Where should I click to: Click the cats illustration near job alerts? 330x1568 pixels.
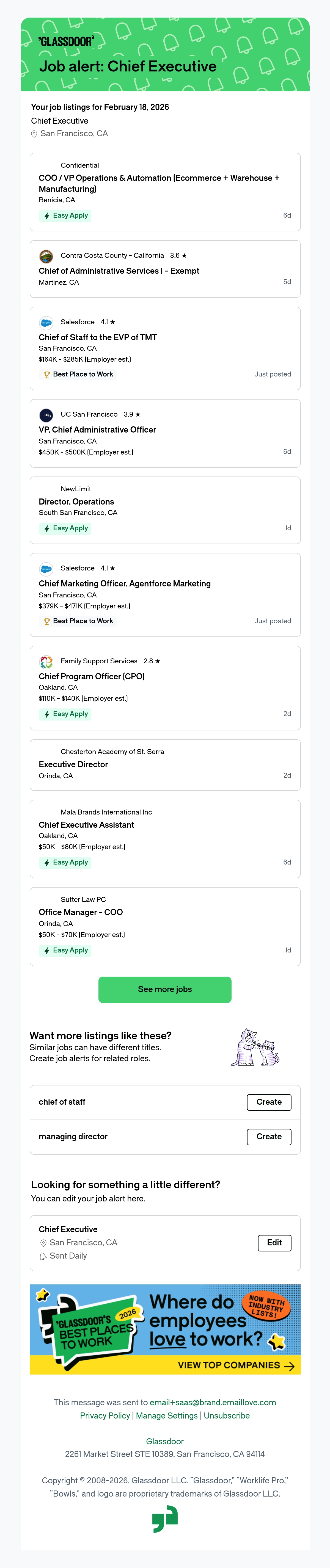[256, 1047]
